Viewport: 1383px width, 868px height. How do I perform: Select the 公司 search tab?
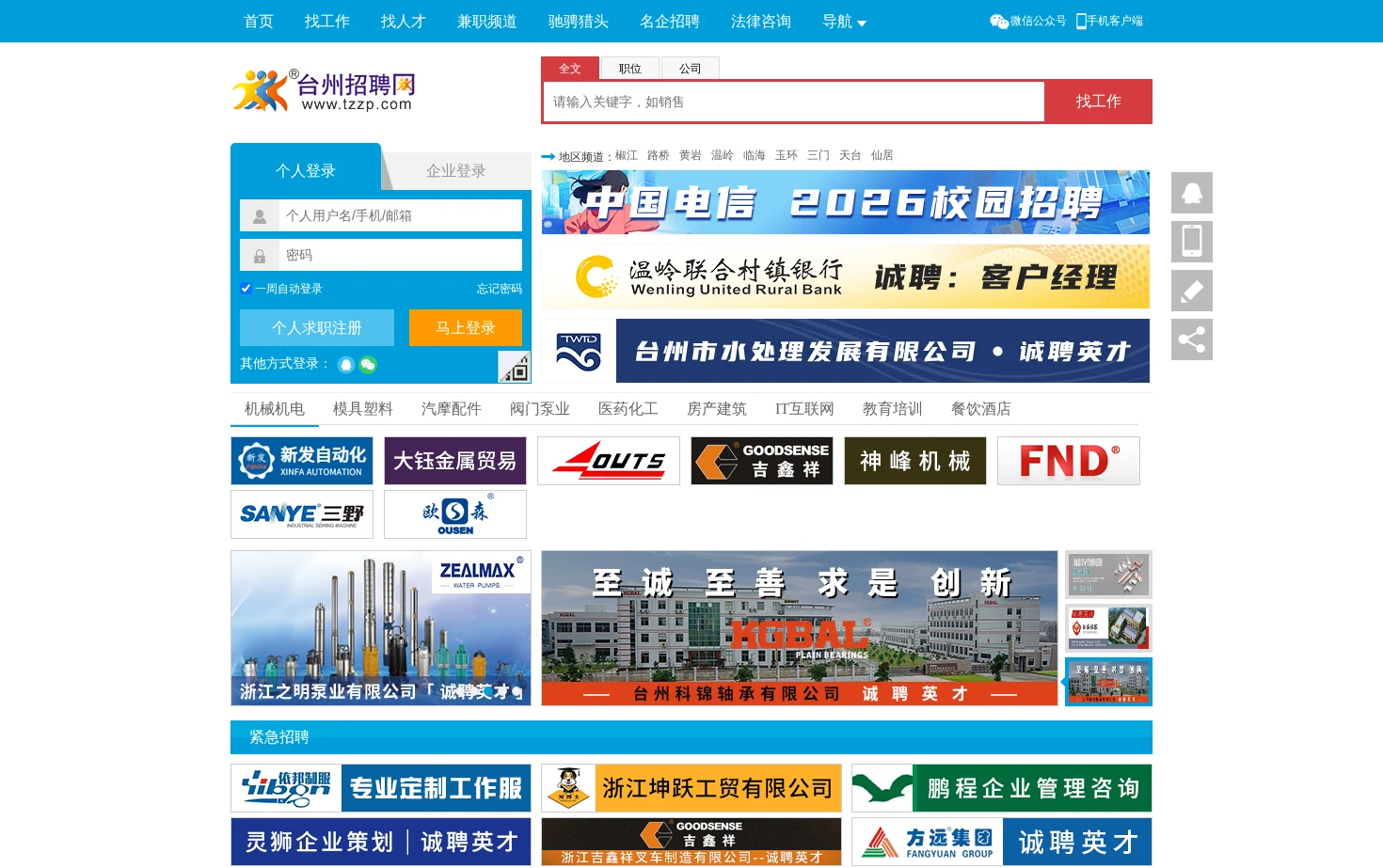tap(691, 69)
